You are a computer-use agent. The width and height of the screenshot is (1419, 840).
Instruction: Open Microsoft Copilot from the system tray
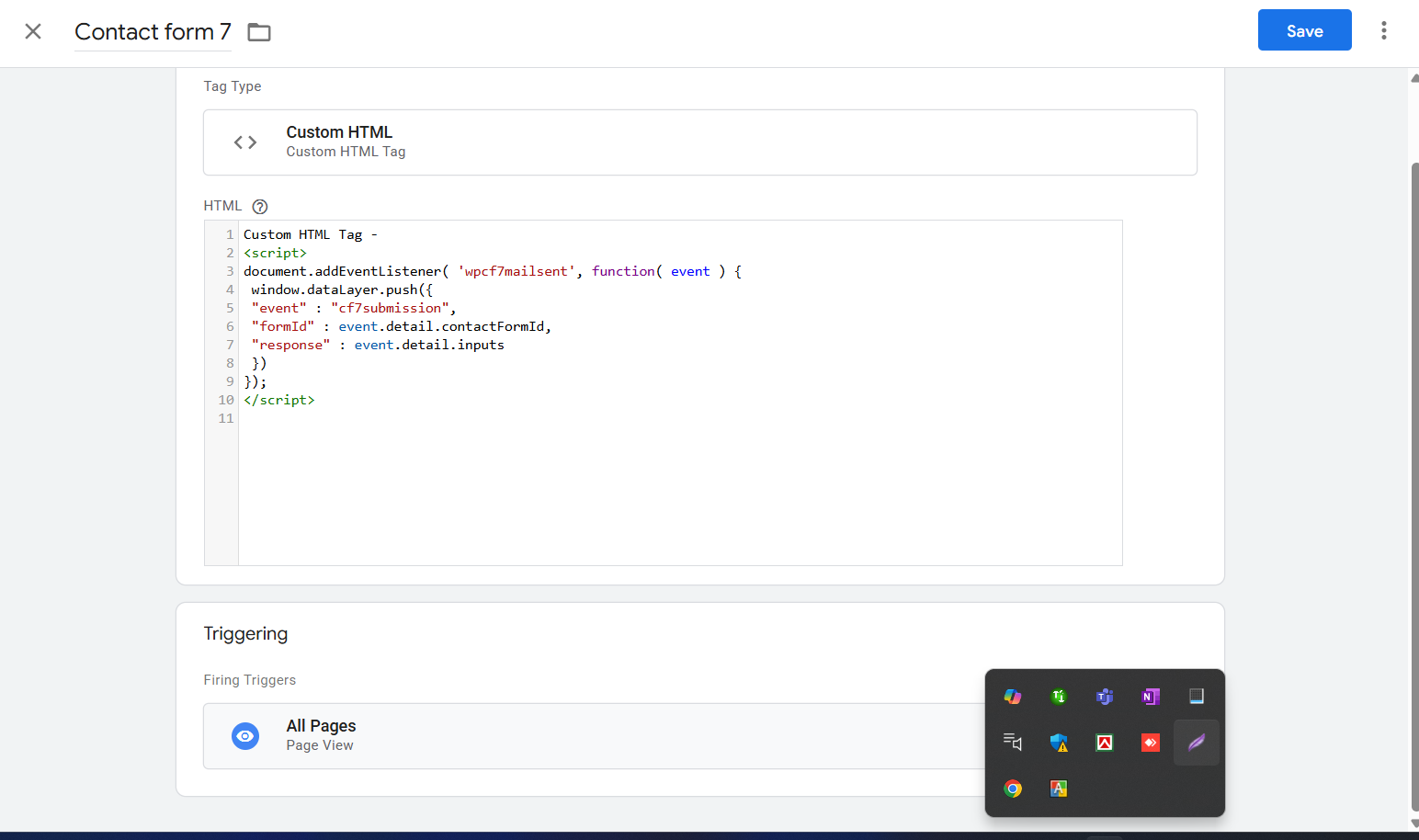pyautogui.click(x=1013, y=697)
